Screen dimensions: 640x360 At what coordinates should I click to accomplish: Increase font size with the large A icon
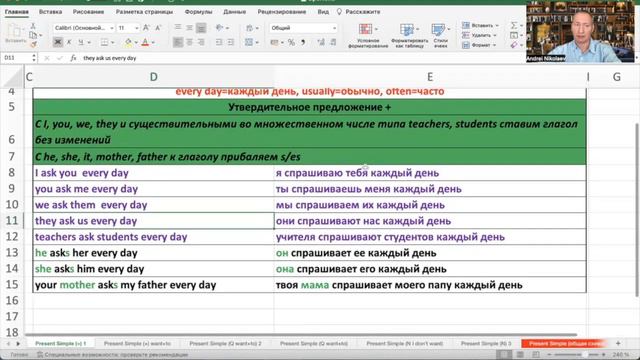(x=146, y=28)
